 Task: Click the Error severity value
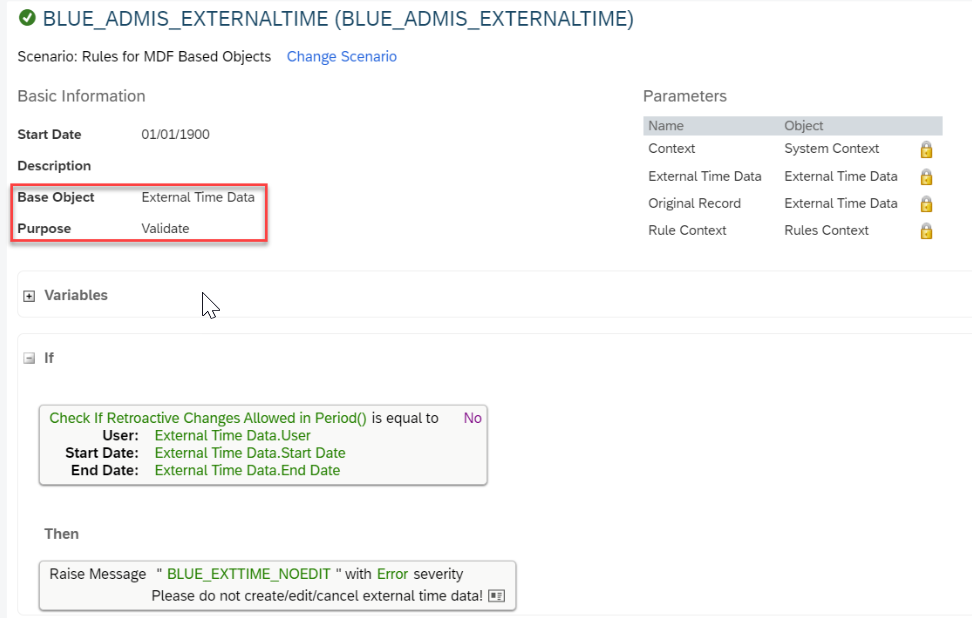(x=392, y=574)
